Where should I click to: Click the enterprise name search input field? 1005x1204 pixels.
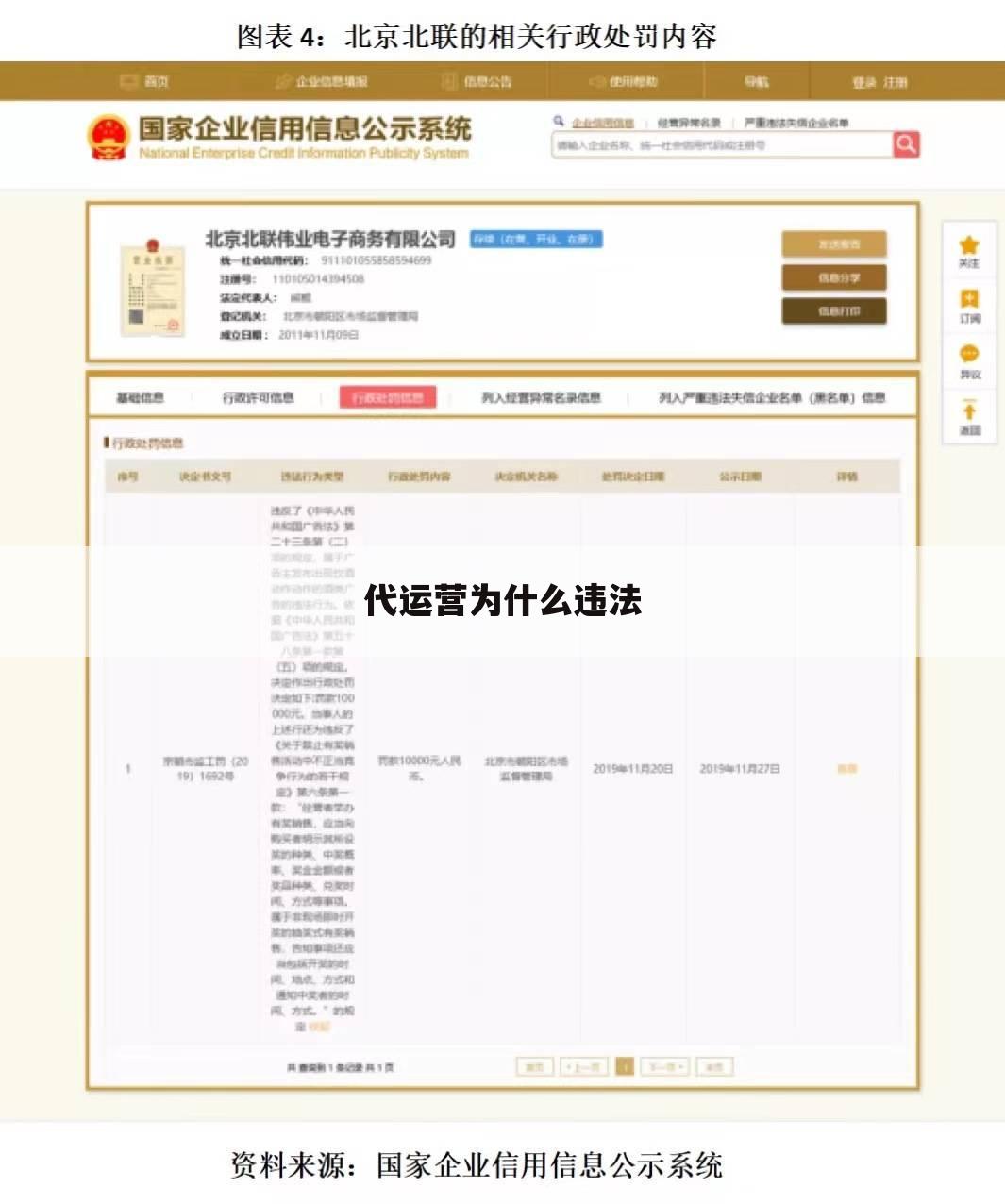click(x=723, y=145)
